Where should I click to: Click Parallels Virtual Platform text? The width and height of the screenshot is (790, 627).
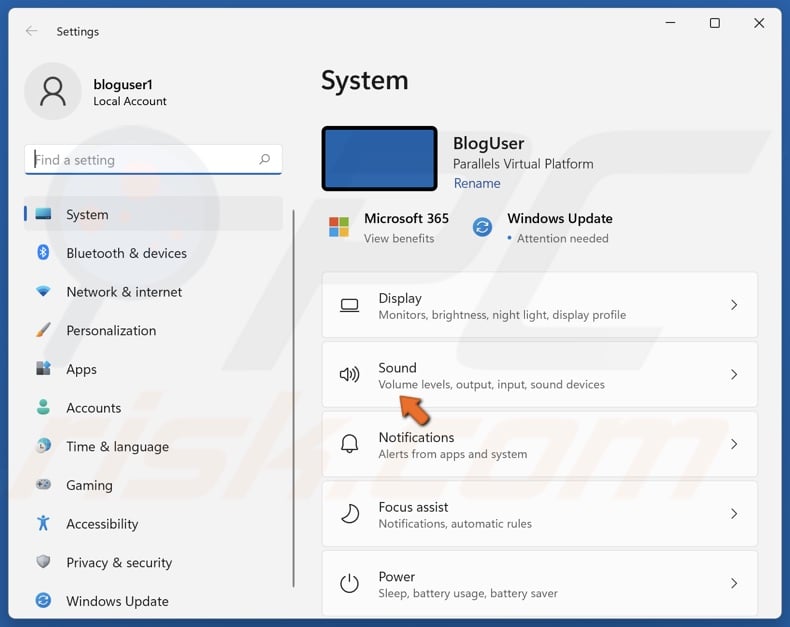tap(523, 164)
